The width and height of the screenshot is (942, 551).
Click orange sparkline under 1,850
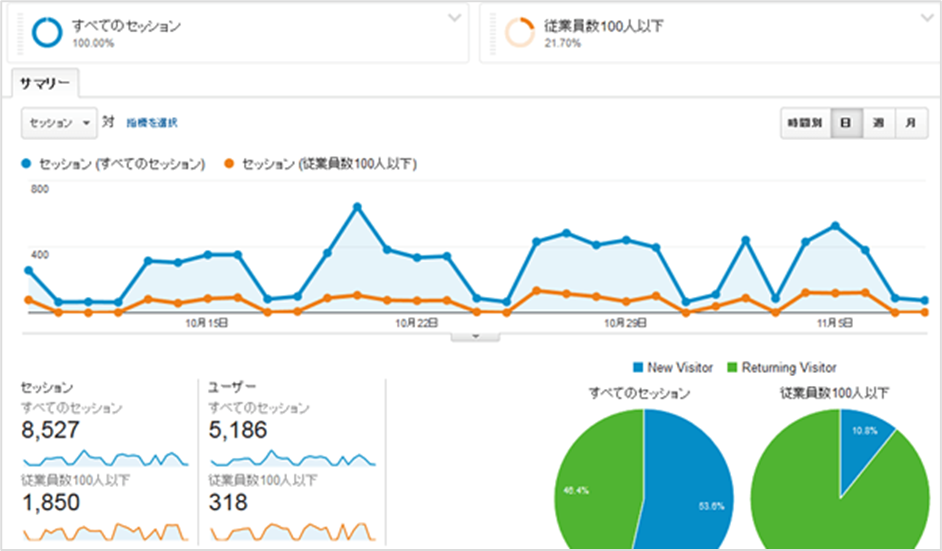(x=106, y=532)
